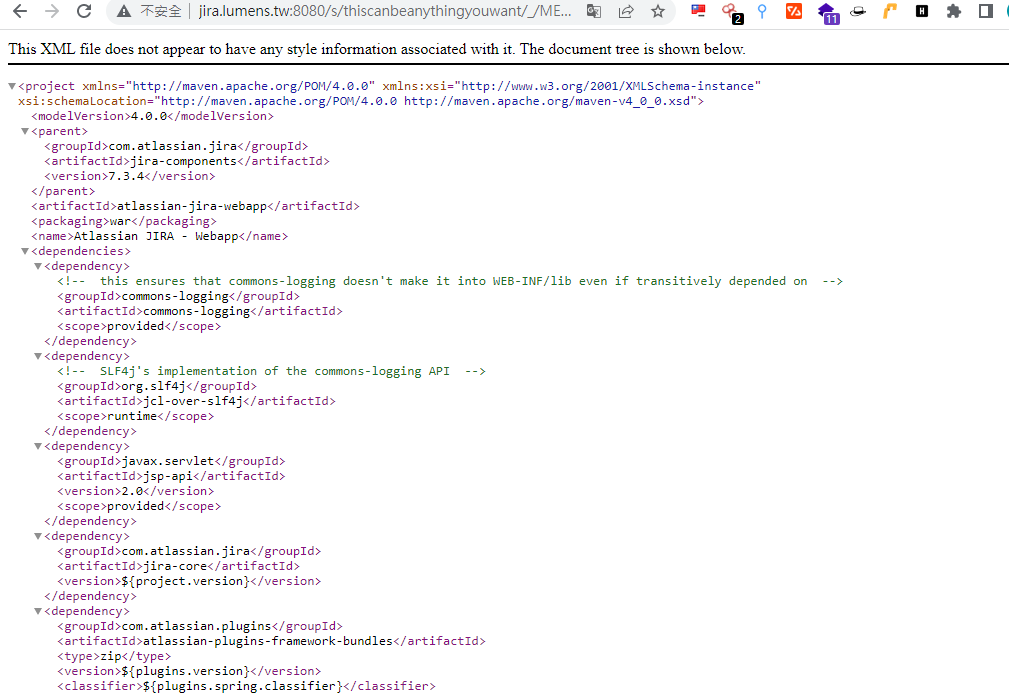Collapse the commons-logging dependency node
The image size is (1009, 696).
click(37, 266)
